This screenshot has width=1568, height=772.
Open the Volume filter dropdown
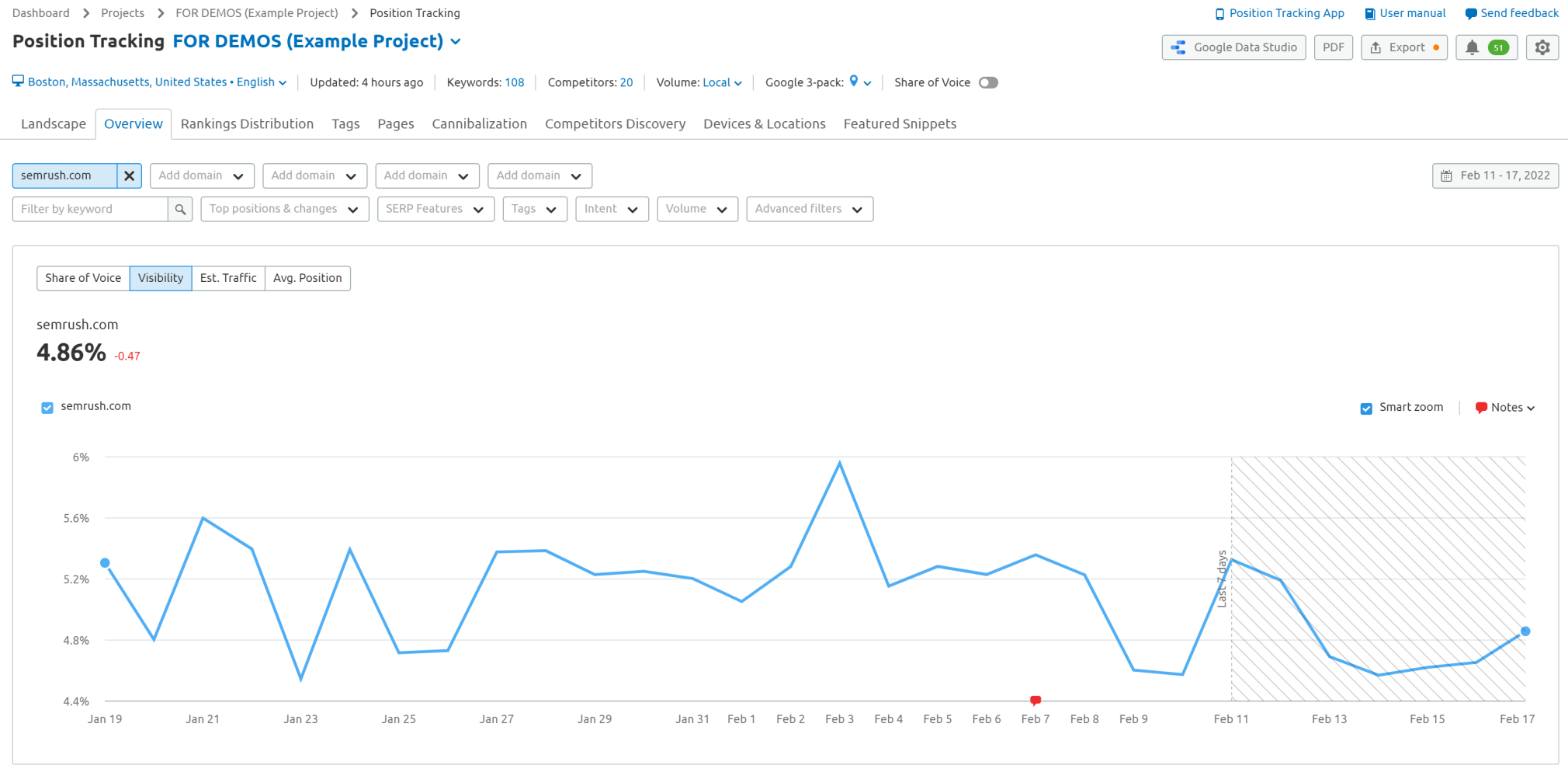coord(697,209)
